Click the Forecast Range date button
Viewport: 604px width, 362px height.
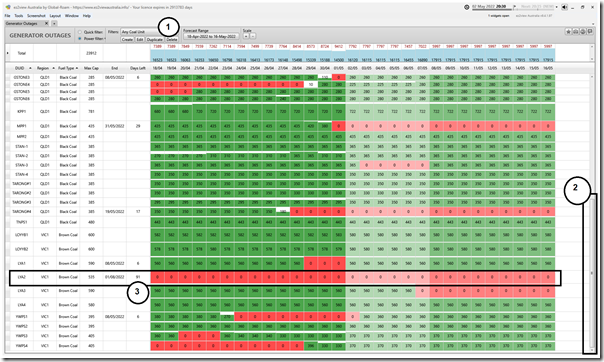[211, 36]
